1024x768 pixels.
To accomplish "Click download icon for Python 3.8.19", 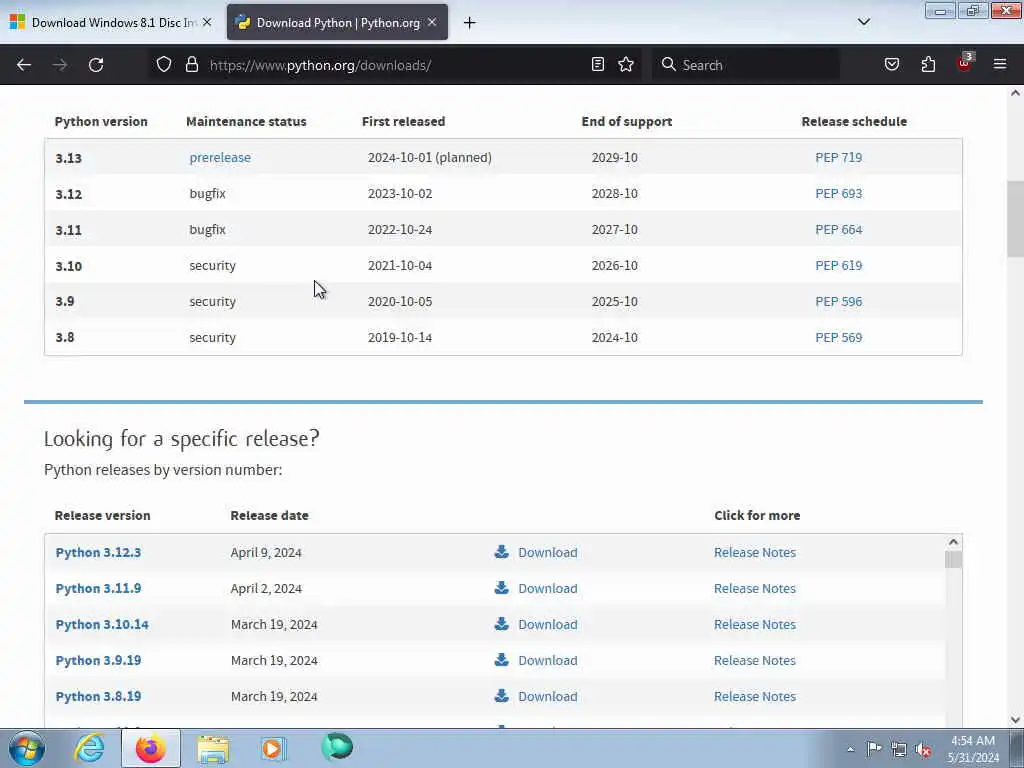I will 502,696.
